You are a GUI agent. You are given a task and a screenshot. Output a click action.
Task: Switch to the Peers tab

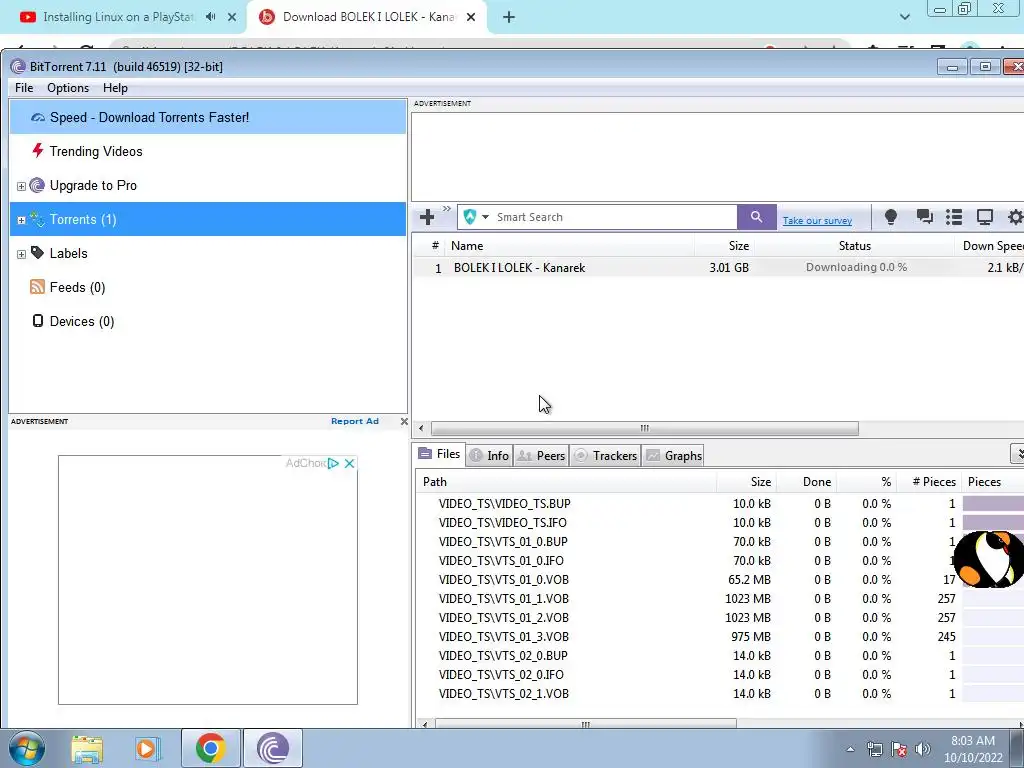point(541,456)
